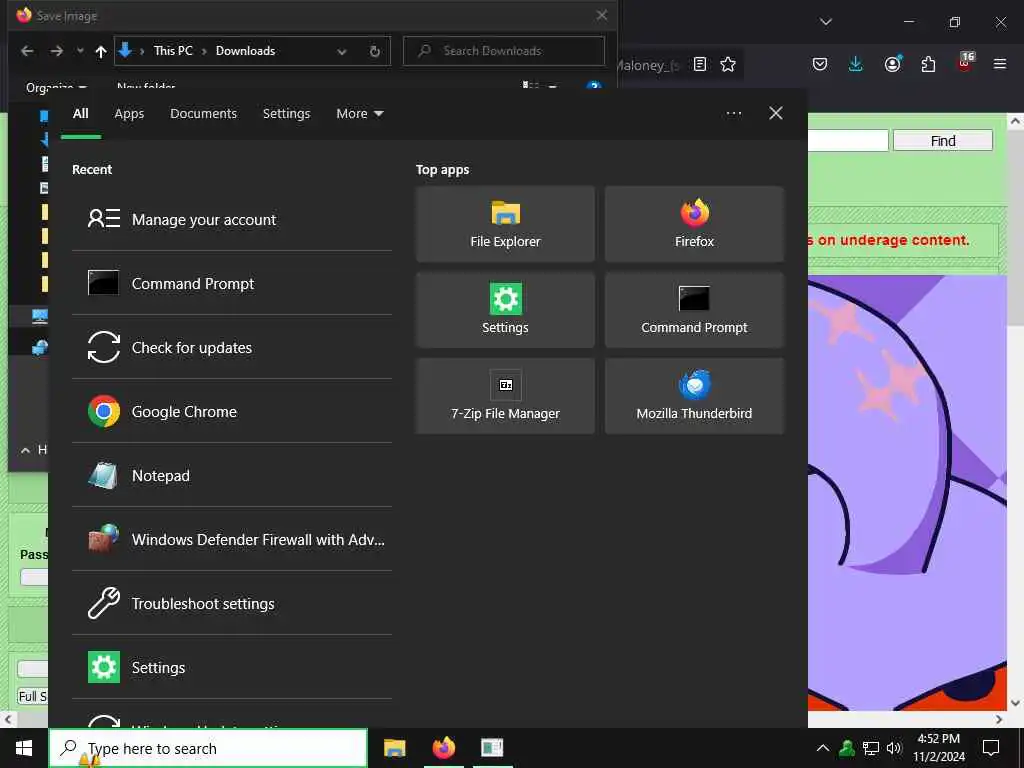Image resolution: width=1024 pixels, height=768 pixels.
Task: Refresh the Downloads folder view
Action: (x=375, y=52)
